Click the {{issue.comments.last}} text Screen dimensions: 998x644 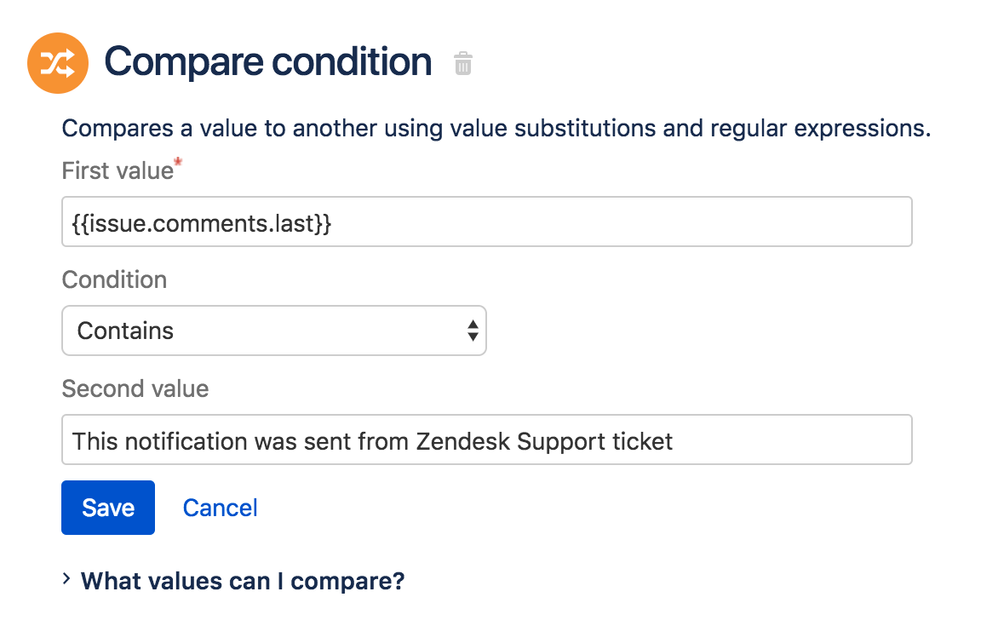pos(202,222)
